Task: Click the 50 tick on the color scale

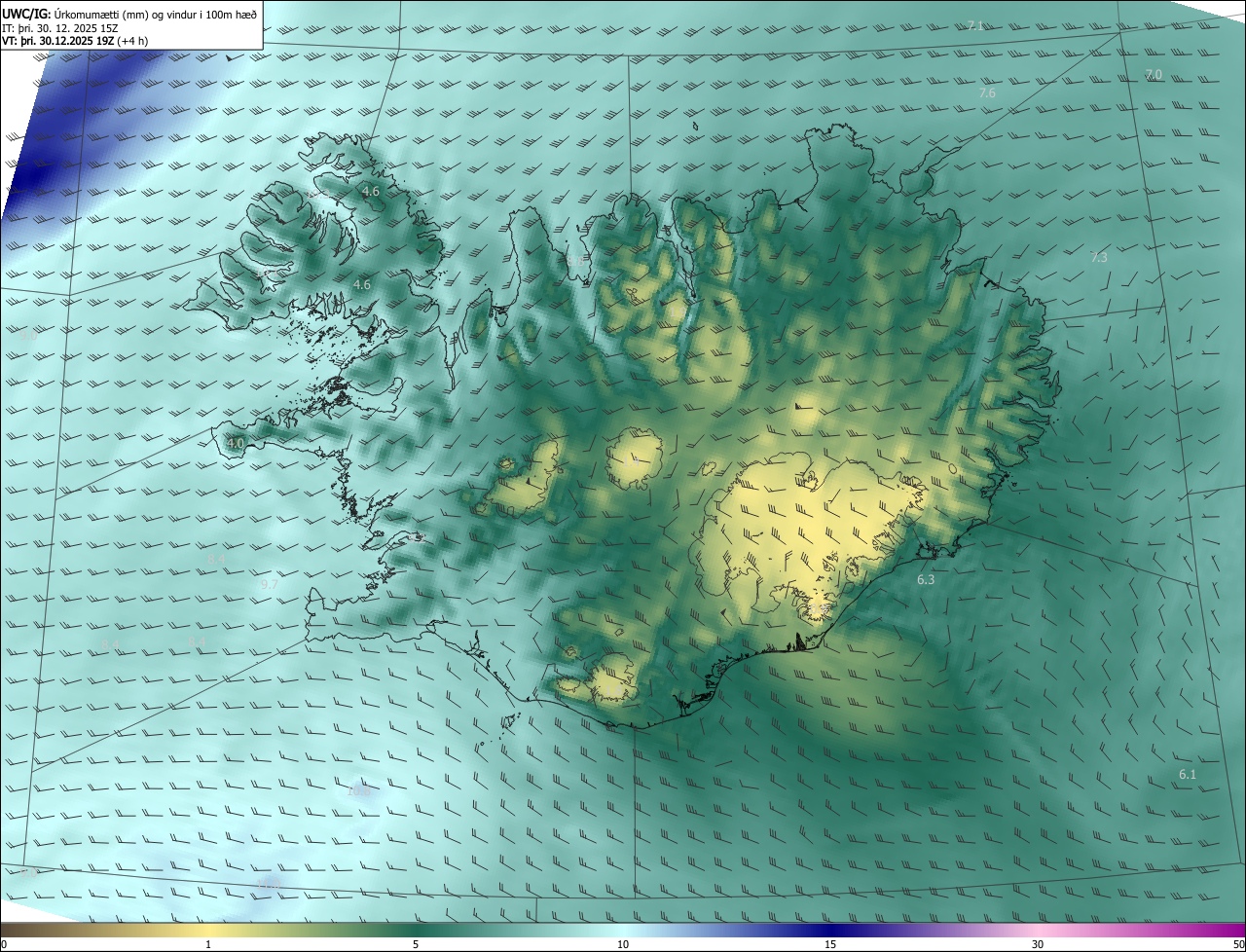Action: [x=1238, y=945]
